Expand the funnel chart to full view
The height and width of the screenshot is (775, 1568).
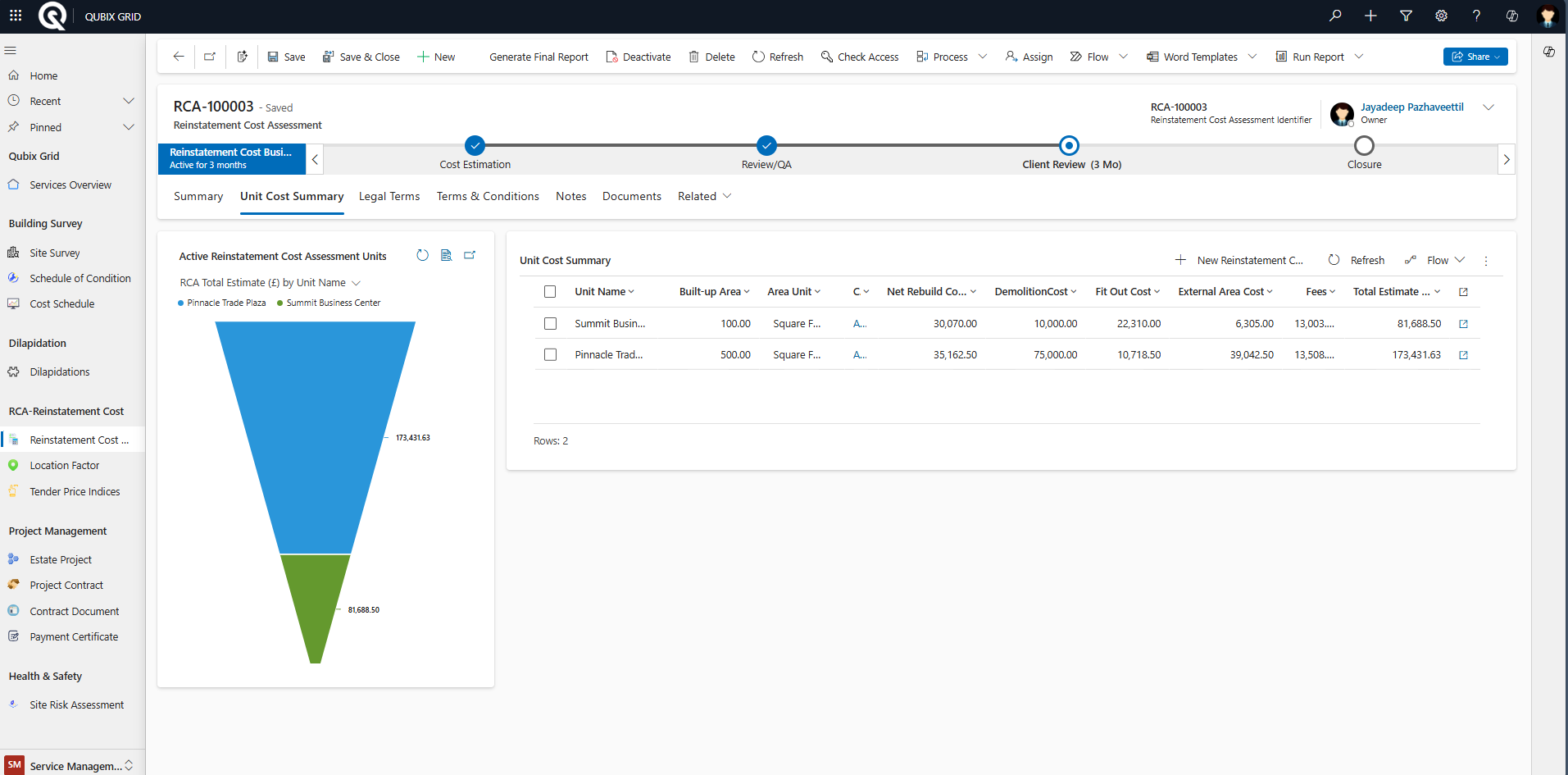470,255
